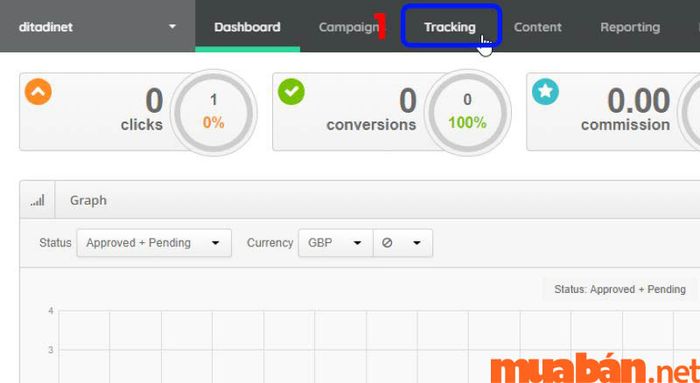The width and height of the screenshot is (700, 383).
Task: Click the conversions 100% circular gauge
Action: [467, 112]
